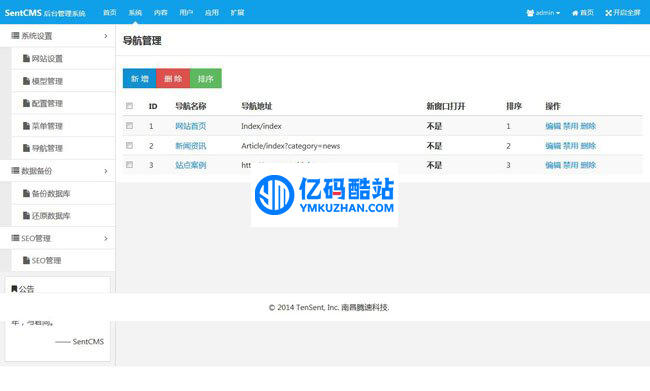Click the blue 新增 button
Screen dimensions: 650x391
[x=140, y=78]
